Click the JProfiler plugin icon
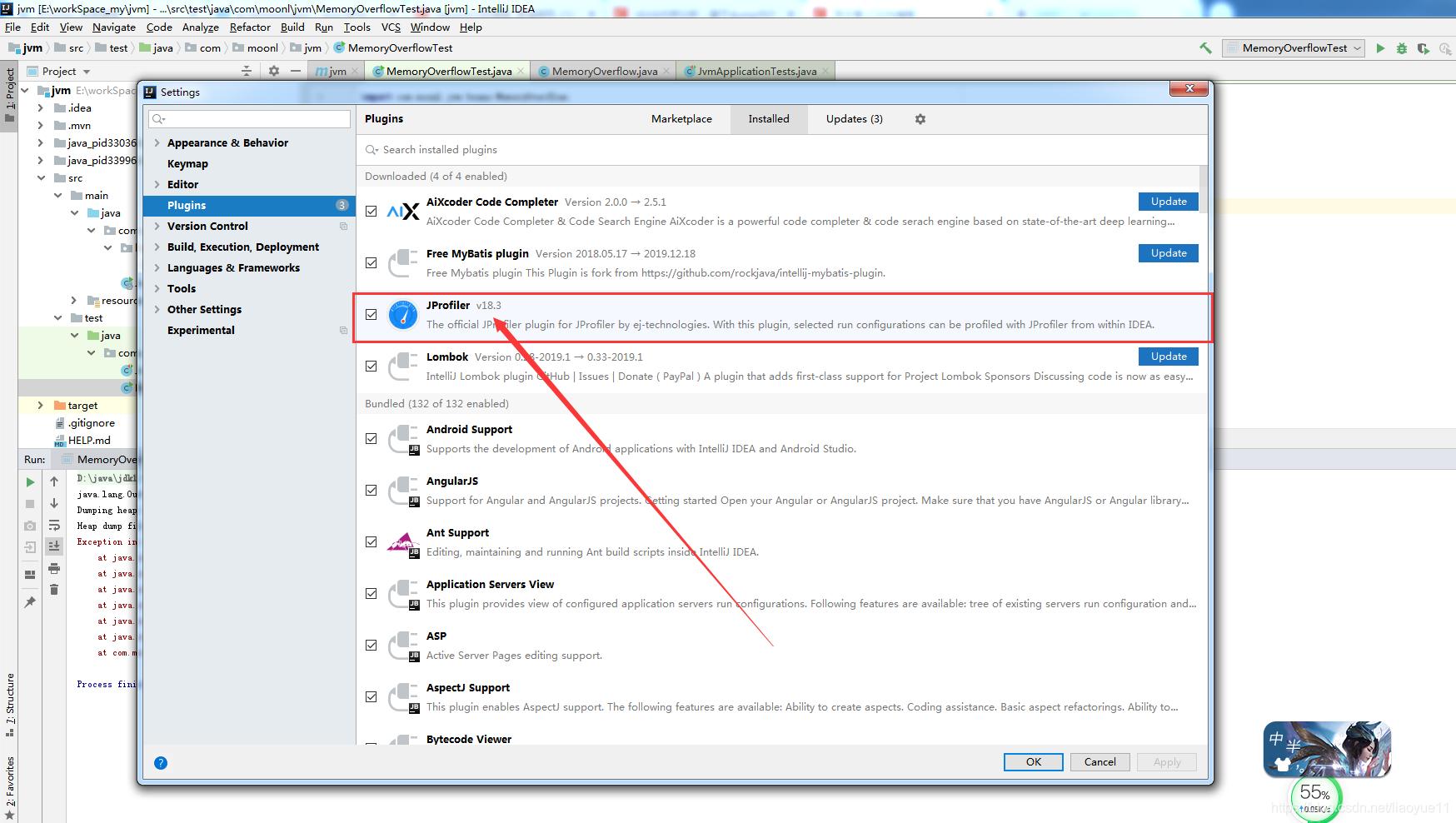This screenshot has width=1456, height=823. tap(403, 315)
